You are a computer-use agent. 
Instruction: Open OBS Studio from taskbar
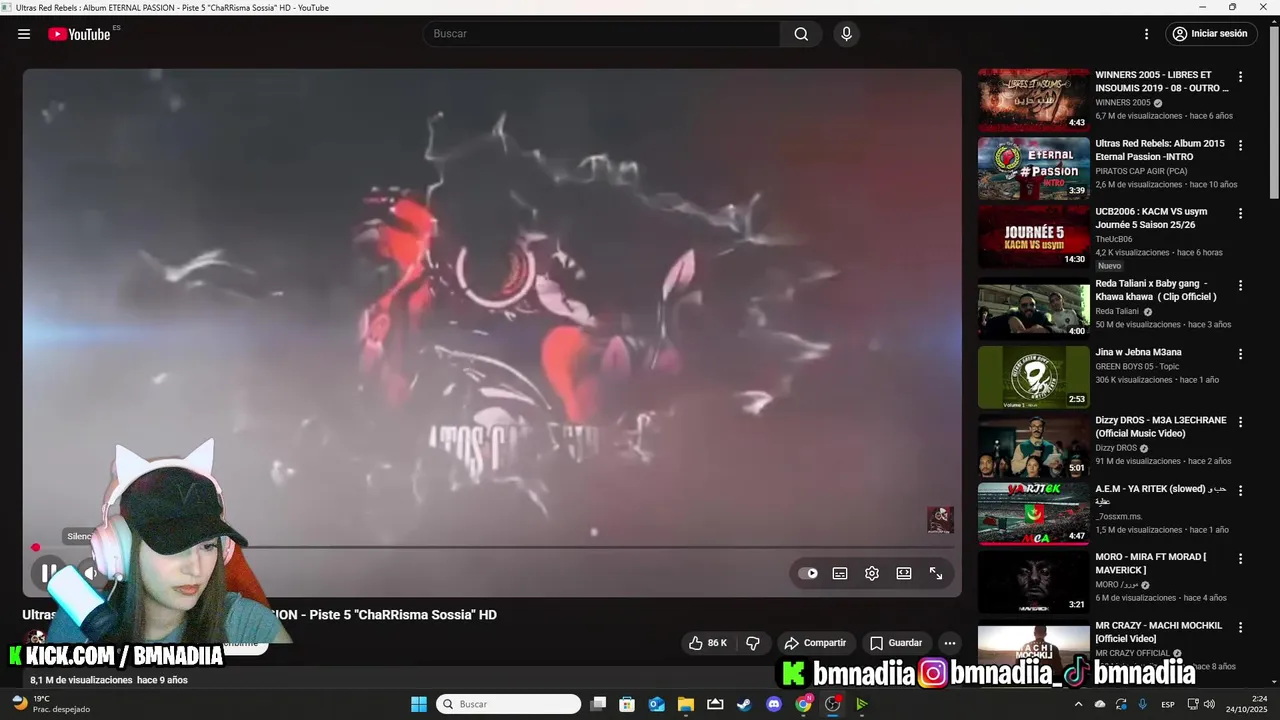pos(832,704)
